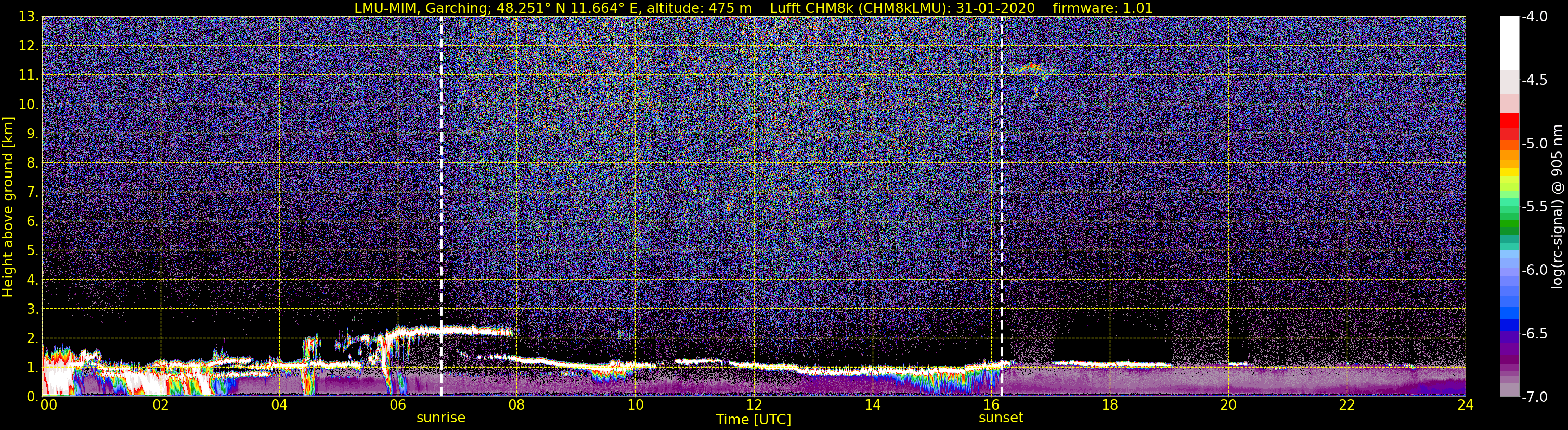
Task: Click the '13.' height axis tick label
Action: click(28, 17)
